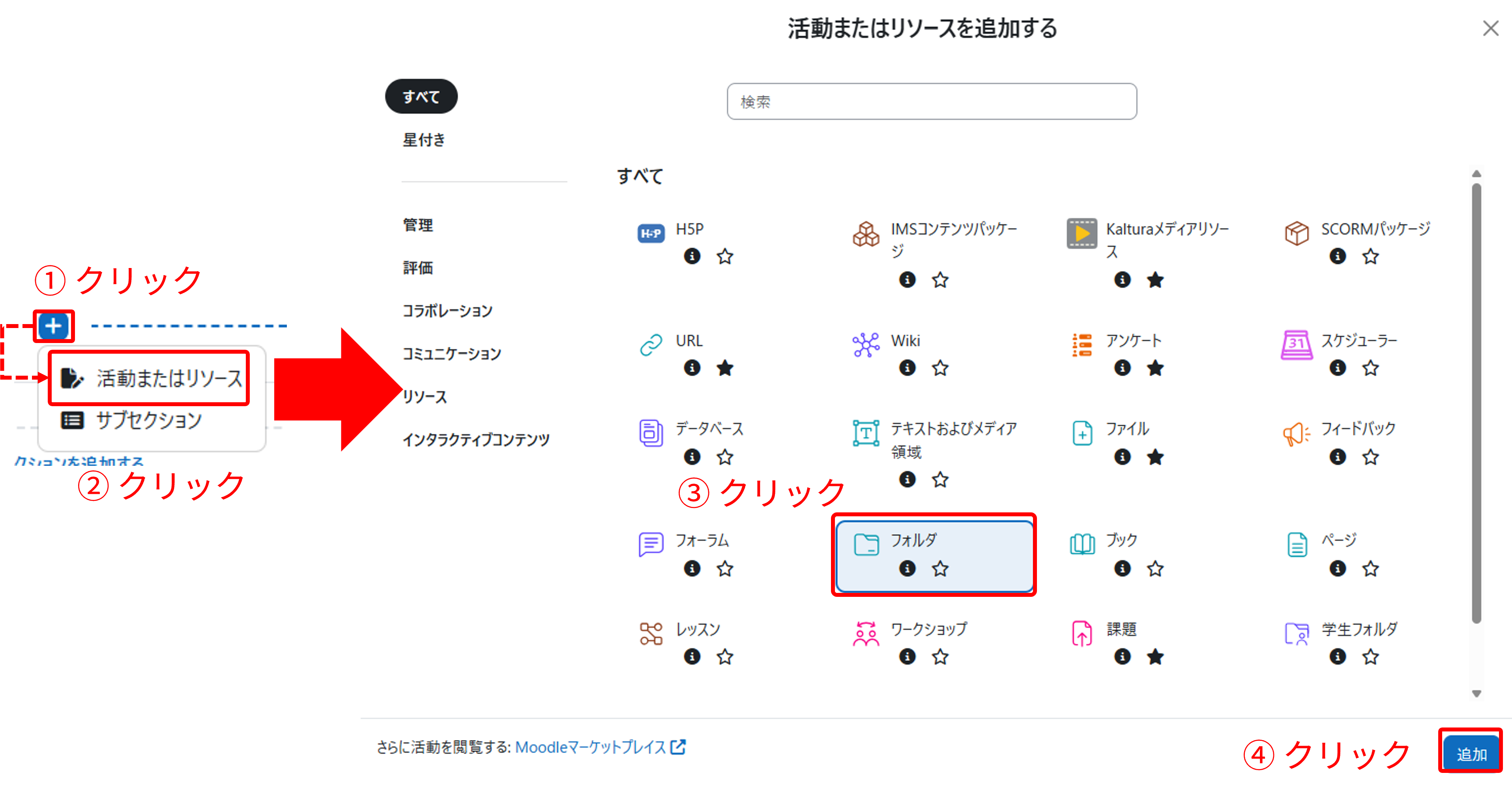The width and height of the screenshot is (1512, 795).
Task: Switch to the 星付き tab
Action: (424, 140)
